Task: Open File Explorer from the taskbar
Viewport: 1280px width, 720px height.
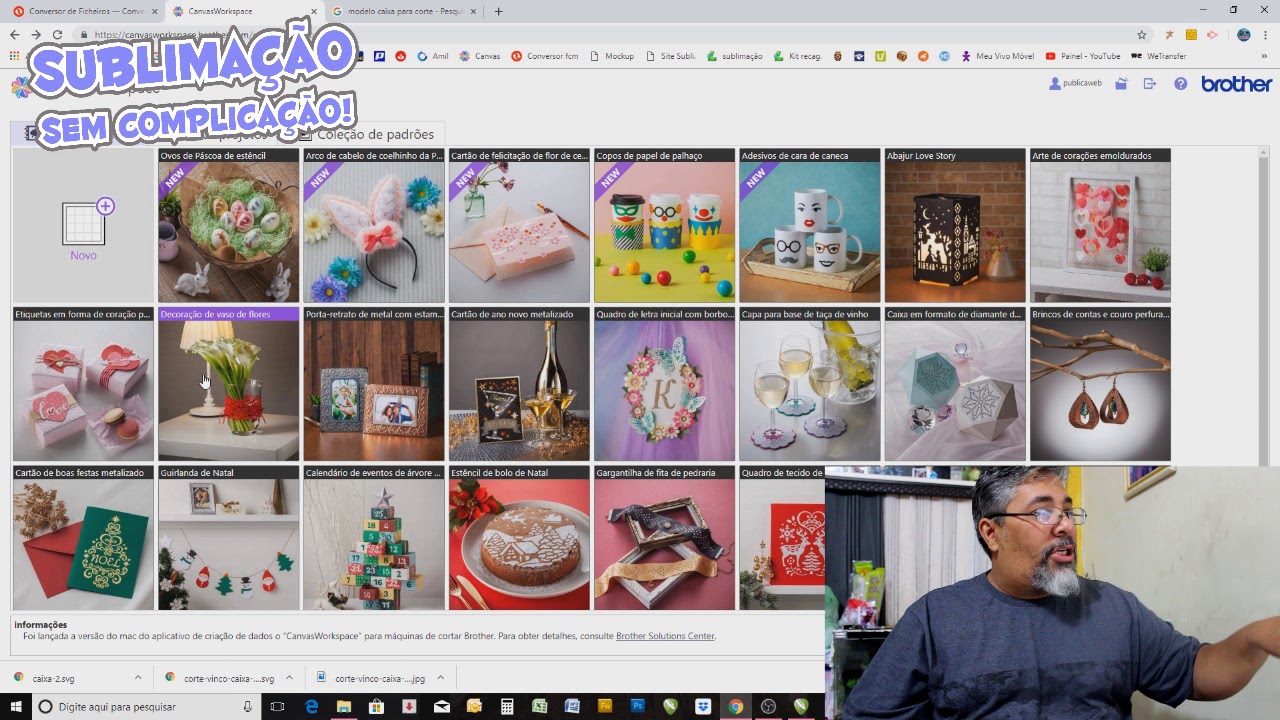Action: click(344, 707)
